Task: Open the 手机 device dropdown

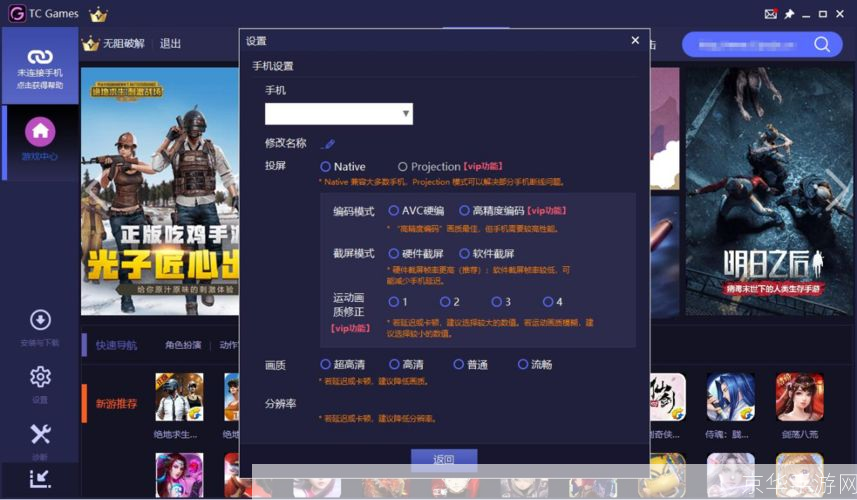Action: click(339, 114)
